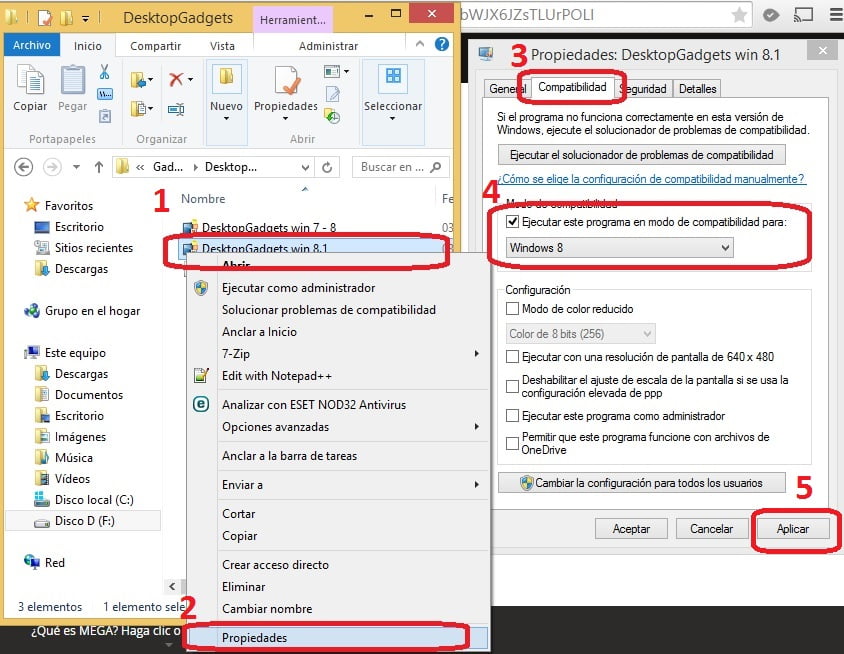
Task: Click the Pegar clipboard icon
Action: tap(72, 82)
